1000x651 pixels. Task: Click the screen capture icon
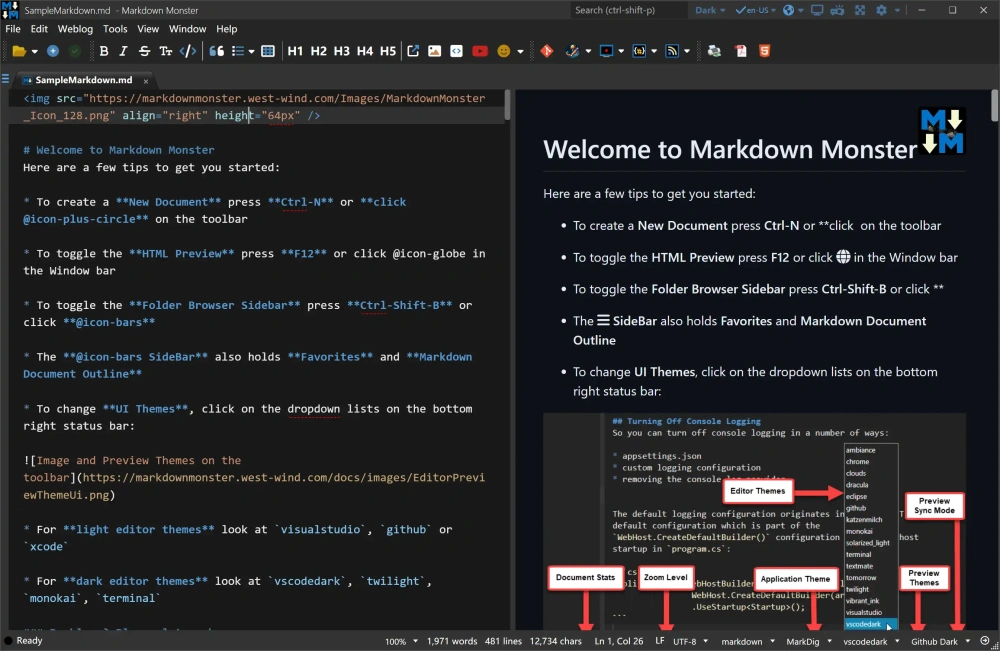tap(606, 51)
